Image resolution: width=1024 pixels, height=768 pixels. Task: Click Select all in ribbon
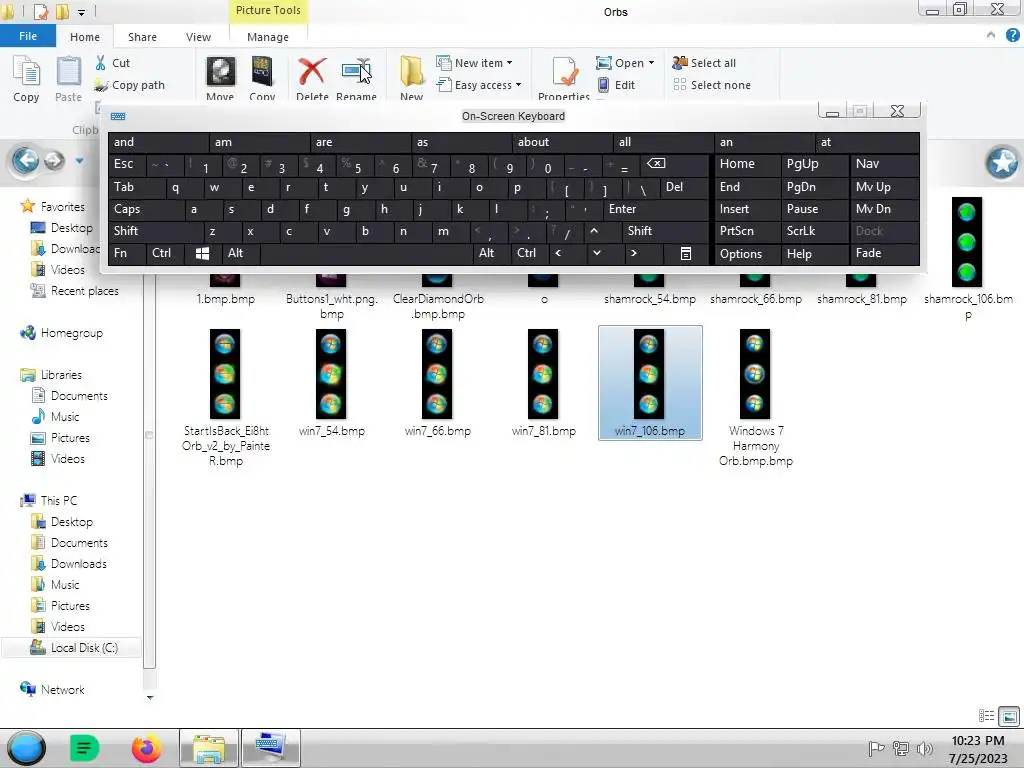coord(704,63)
